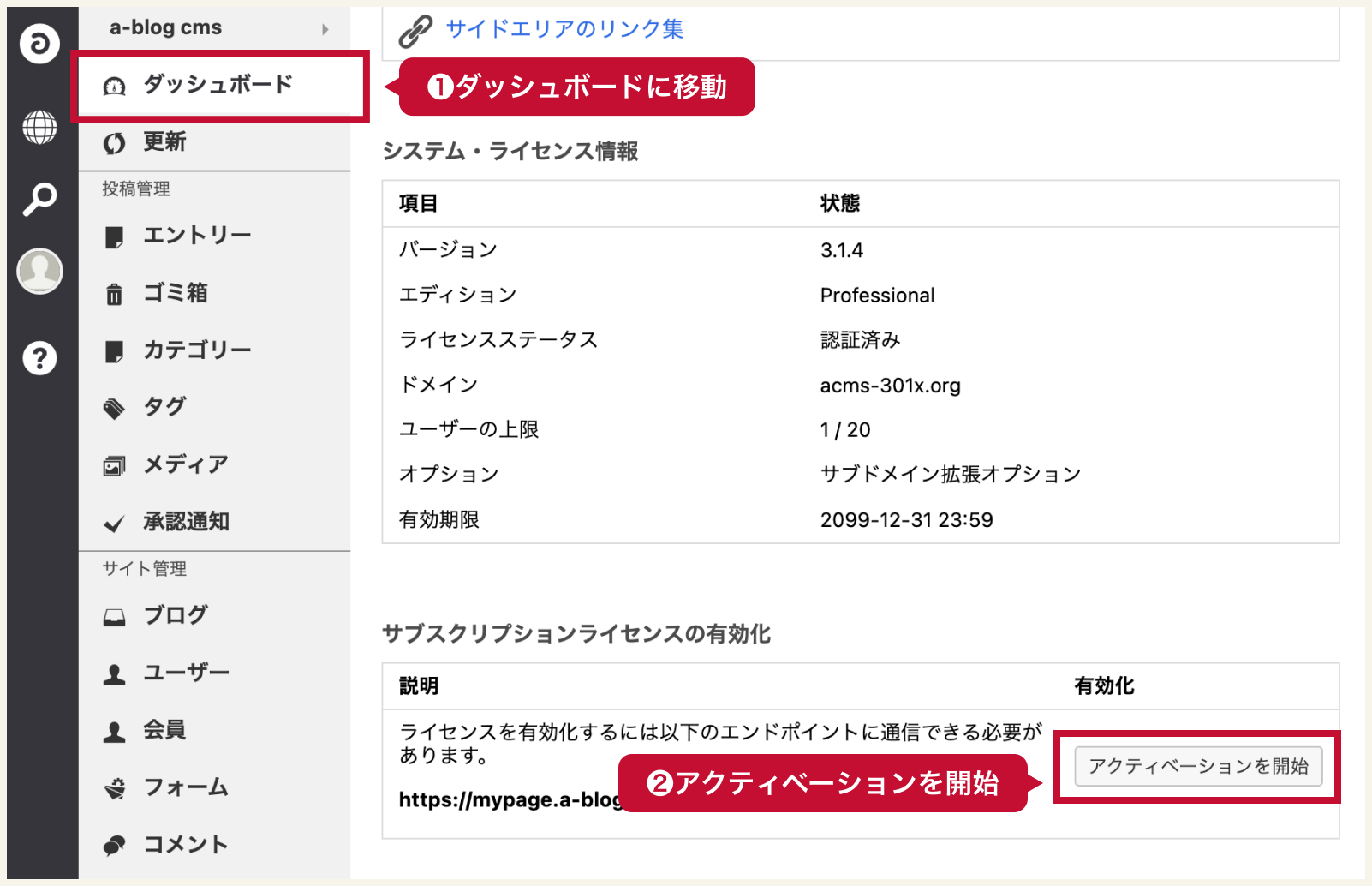Viewport: 1372px width, 886px height.
Task: Click the タグ tag icon
Action: (x=114, y=409)
